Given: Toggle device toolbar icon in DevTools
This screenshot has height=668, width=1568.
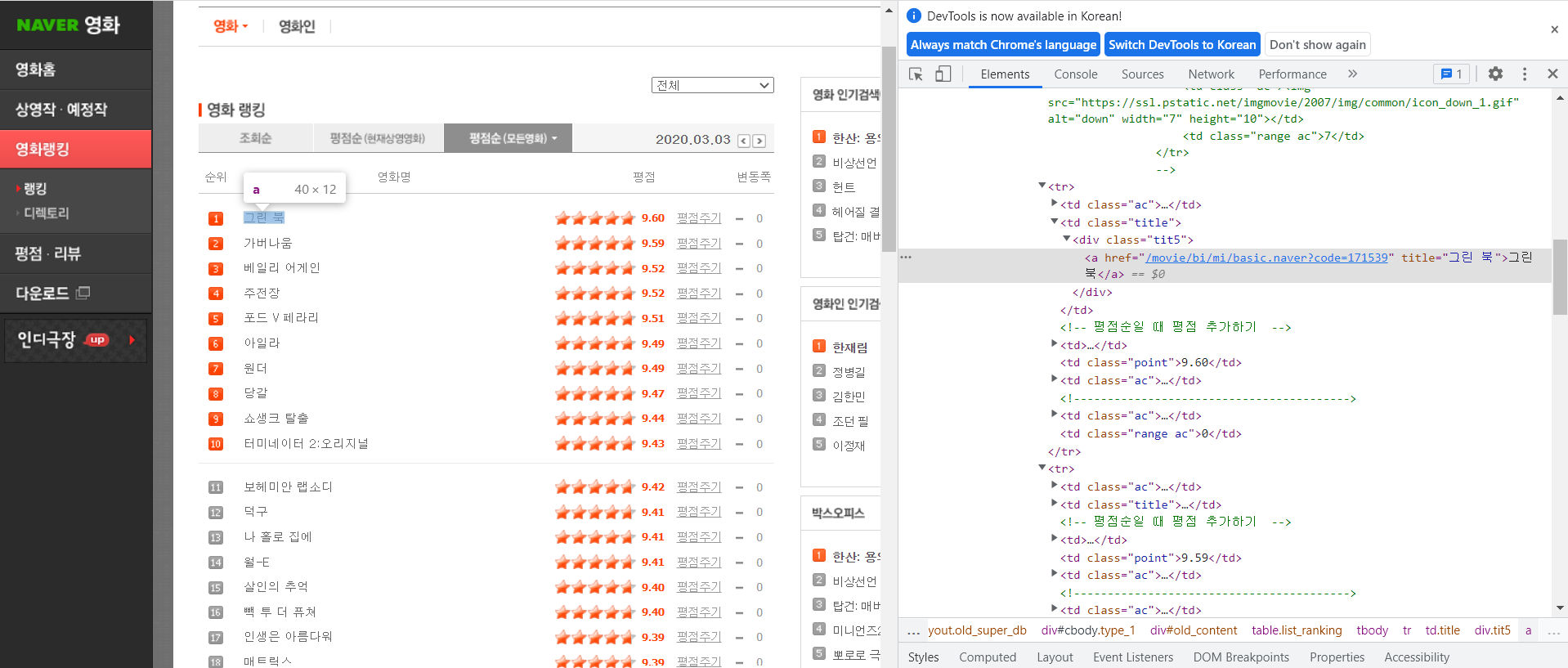Looking at the screenshot, I should coord(943,74).
